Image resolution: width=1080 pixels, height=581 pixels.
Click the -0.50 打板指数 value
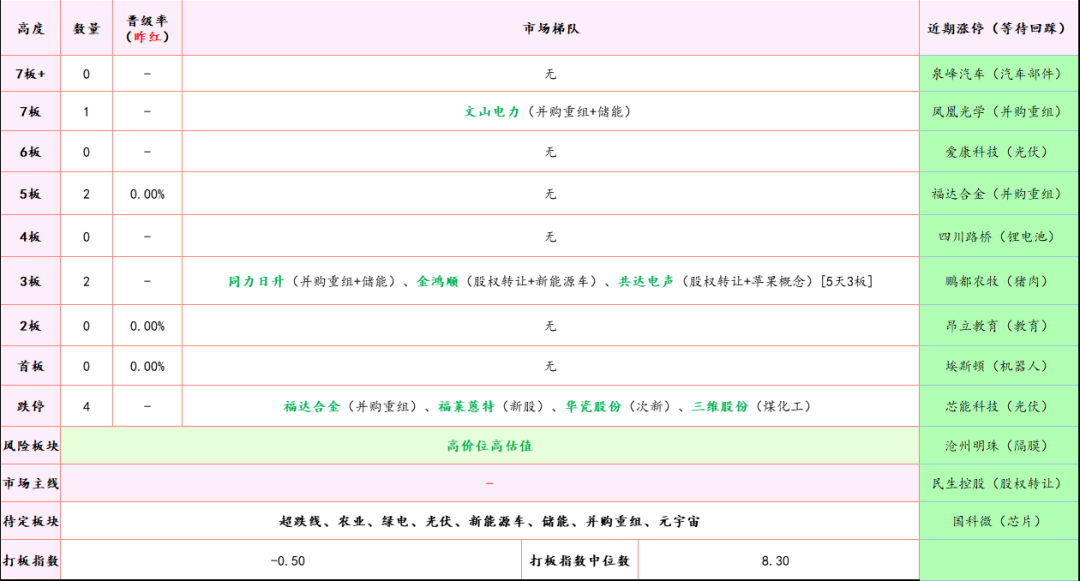click(288, 560)
